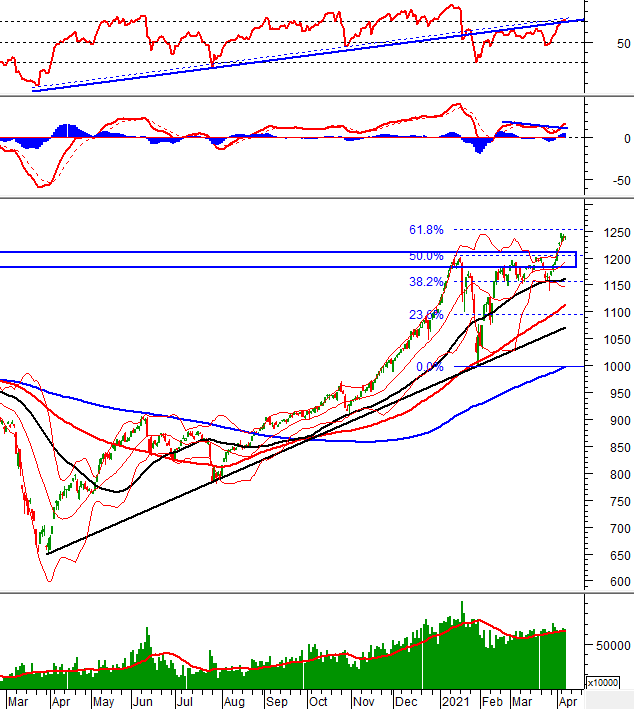
Task: Click the 38.2% Fibonacci level label
Action: coord(426,282)
